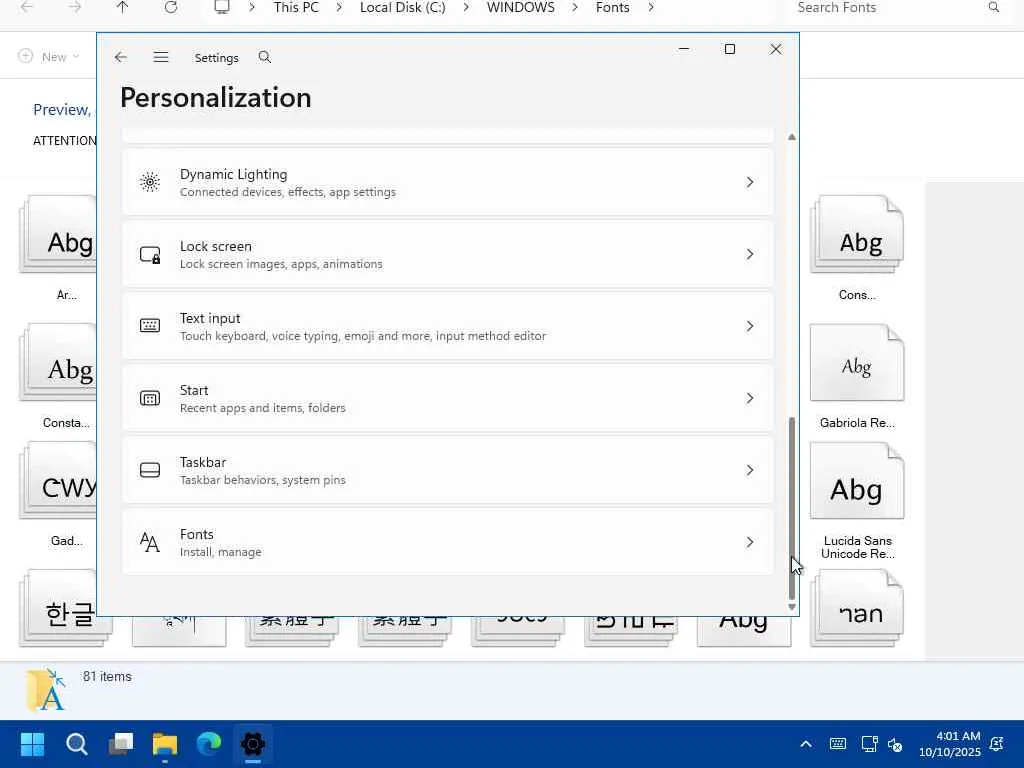The height and width of the screenshot is (768, 1024).
Task: Open Fonts install and manage page
Action: point(447,542)
